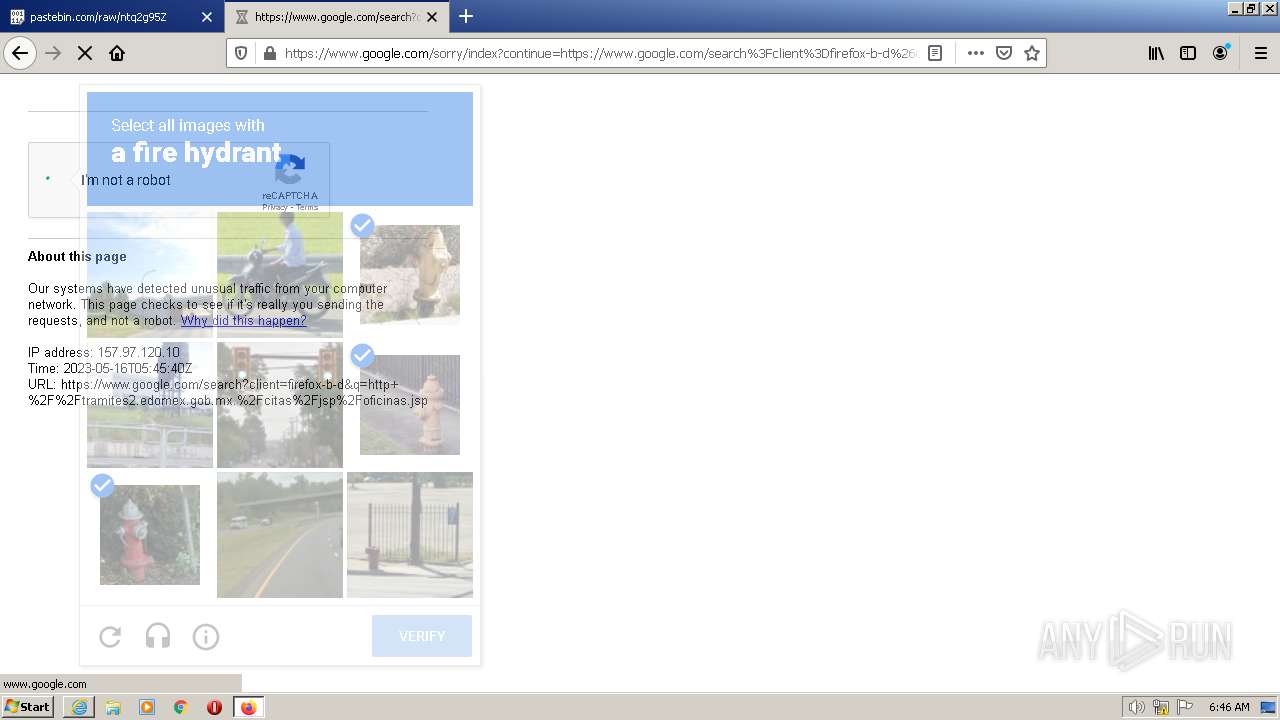1280x720 pixels.
Task: Open Library bookmarks and history
Action: pyautogui.click(x=1156, y=53)
